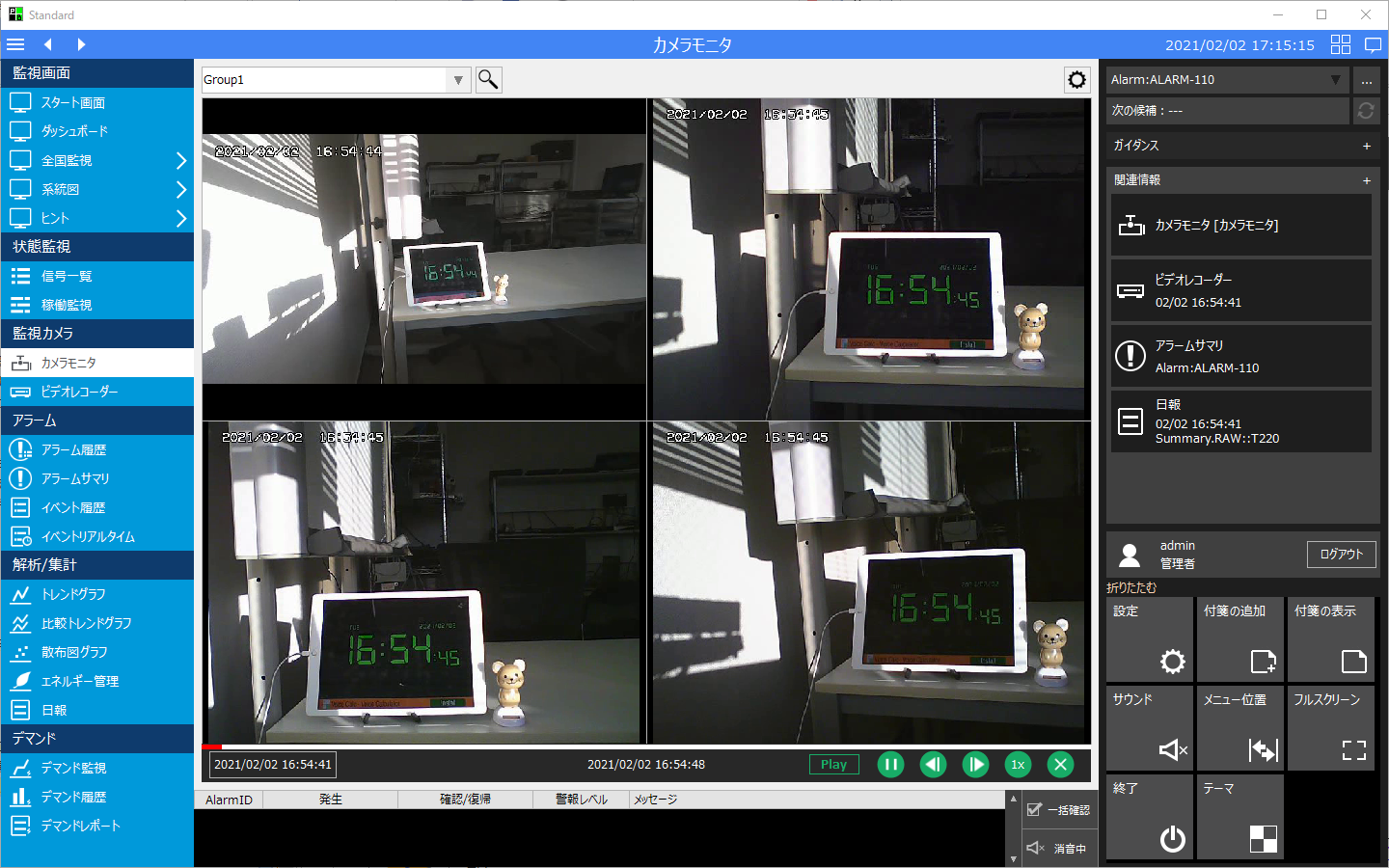
Task: Open the layout grid icon in the header
Action: pos(1340,44)
